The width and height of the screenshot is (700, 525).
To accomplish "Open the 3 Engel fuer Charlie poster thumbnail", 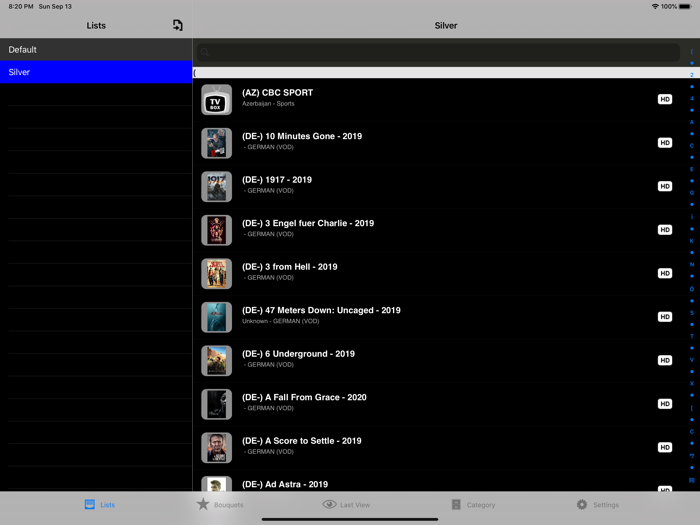I will click(217, 230).
